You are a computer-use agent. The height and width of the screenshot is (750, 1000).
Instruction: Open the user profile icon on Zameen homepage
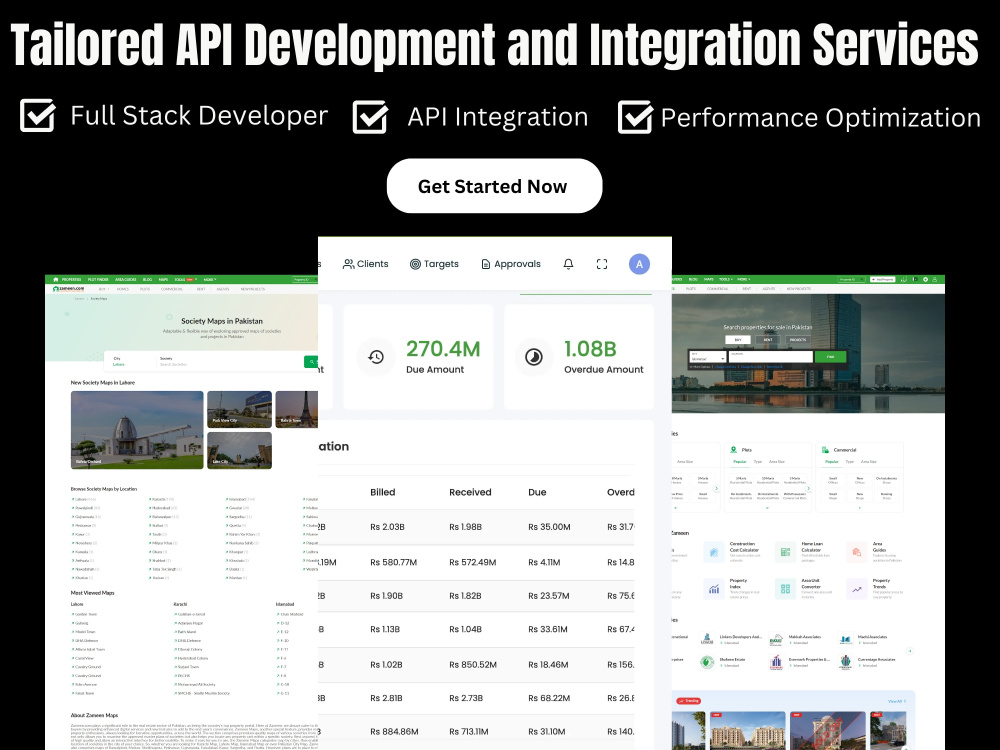(934, 279)
